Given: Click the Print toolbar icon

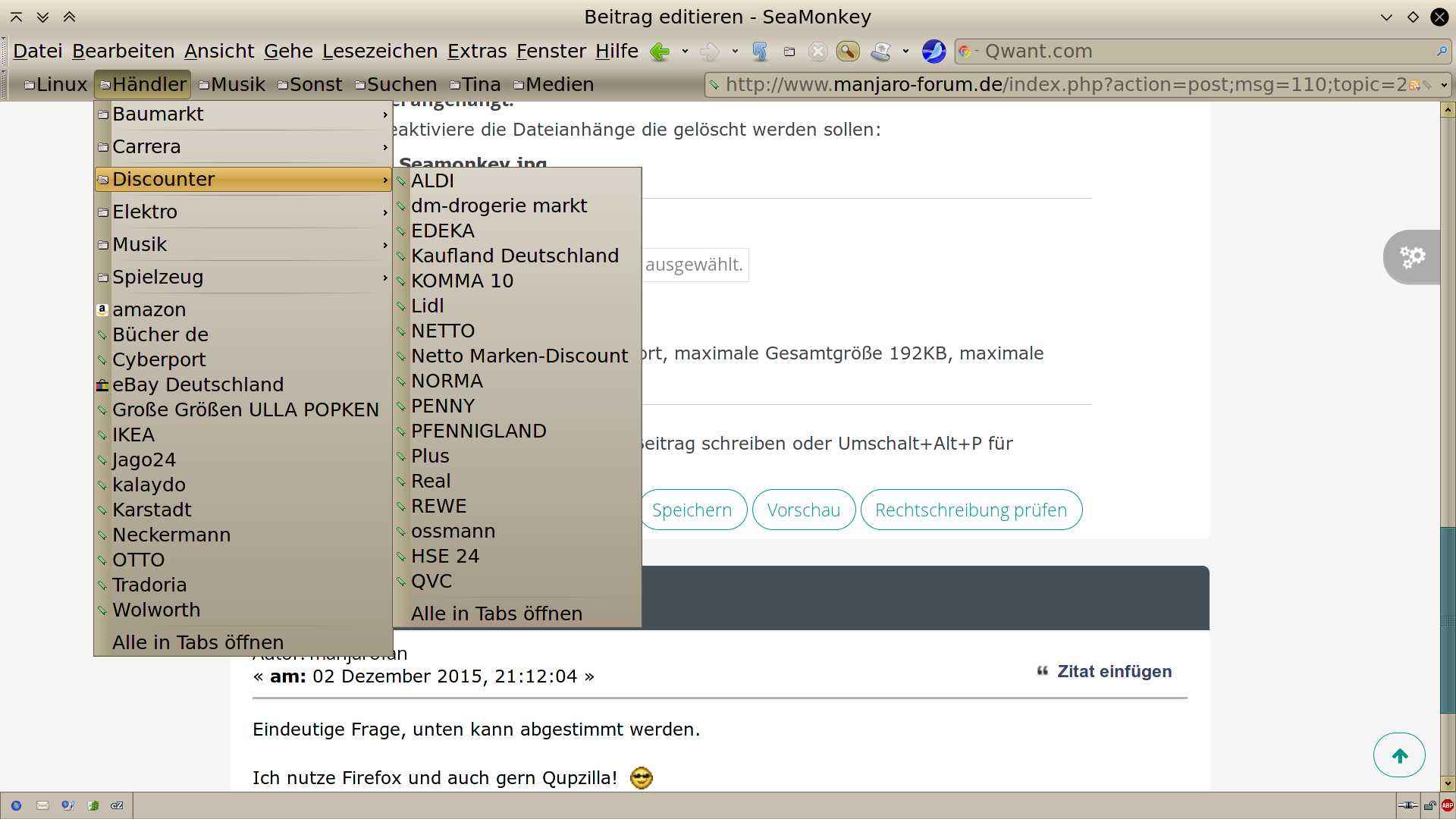Looking at the screenshot, I should (880, 52).
